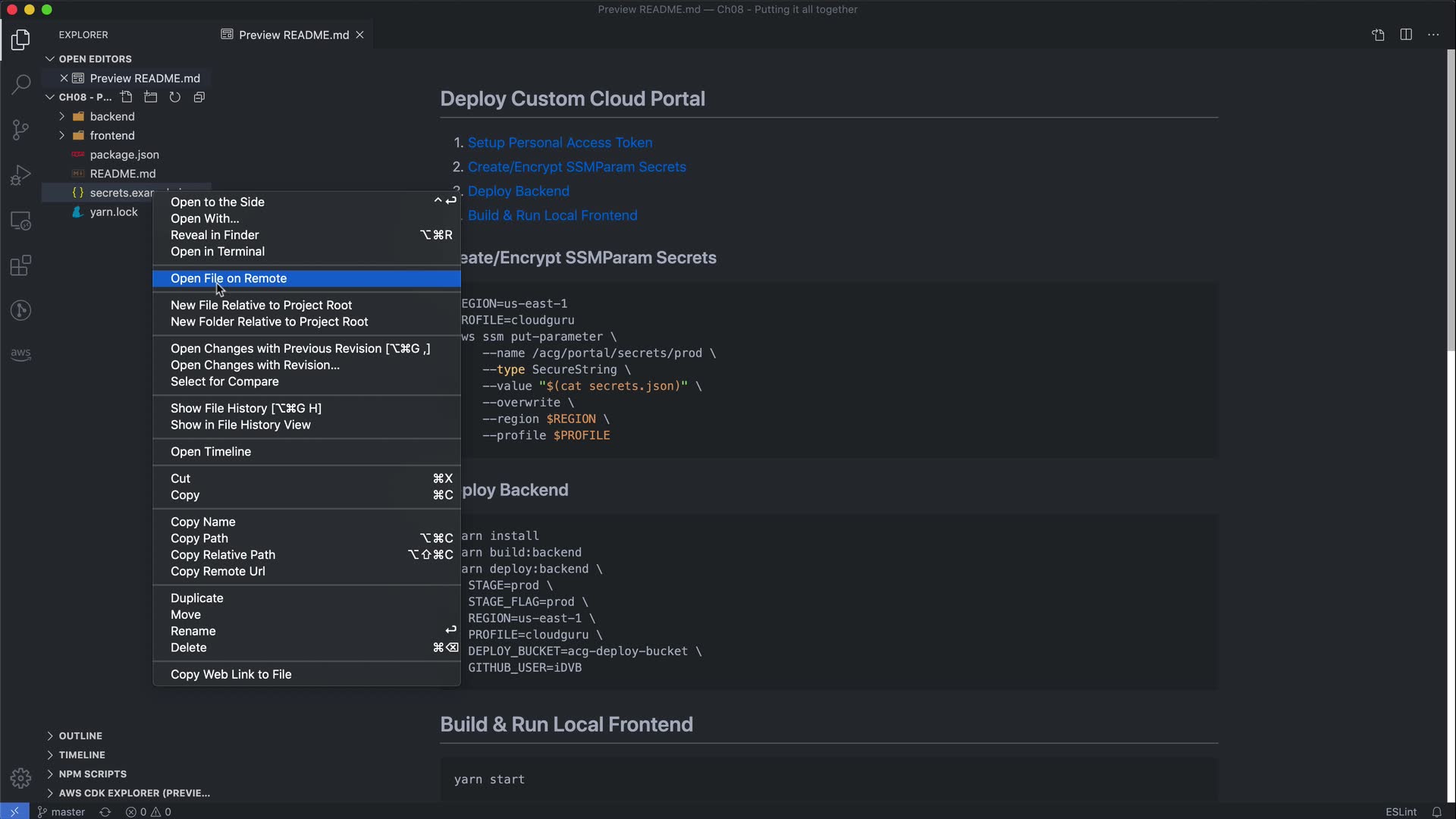This screenshot has width=1456, height=819.
Task: Collapse the OPEN EDITORS section
Action: point(94,58)
